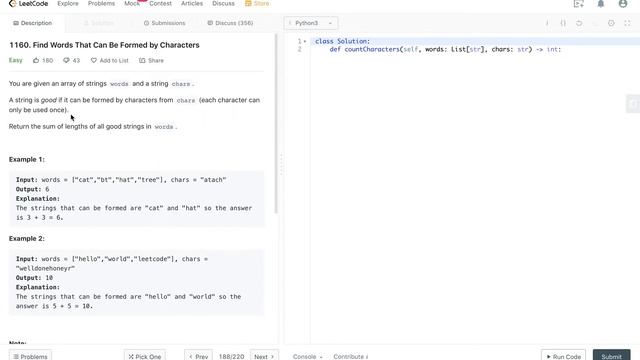Image resolution: width=640 pixels, height=360 pixels.
Task: Open the notifications bell
Action: pyautogui.click(x=601, y=4)
